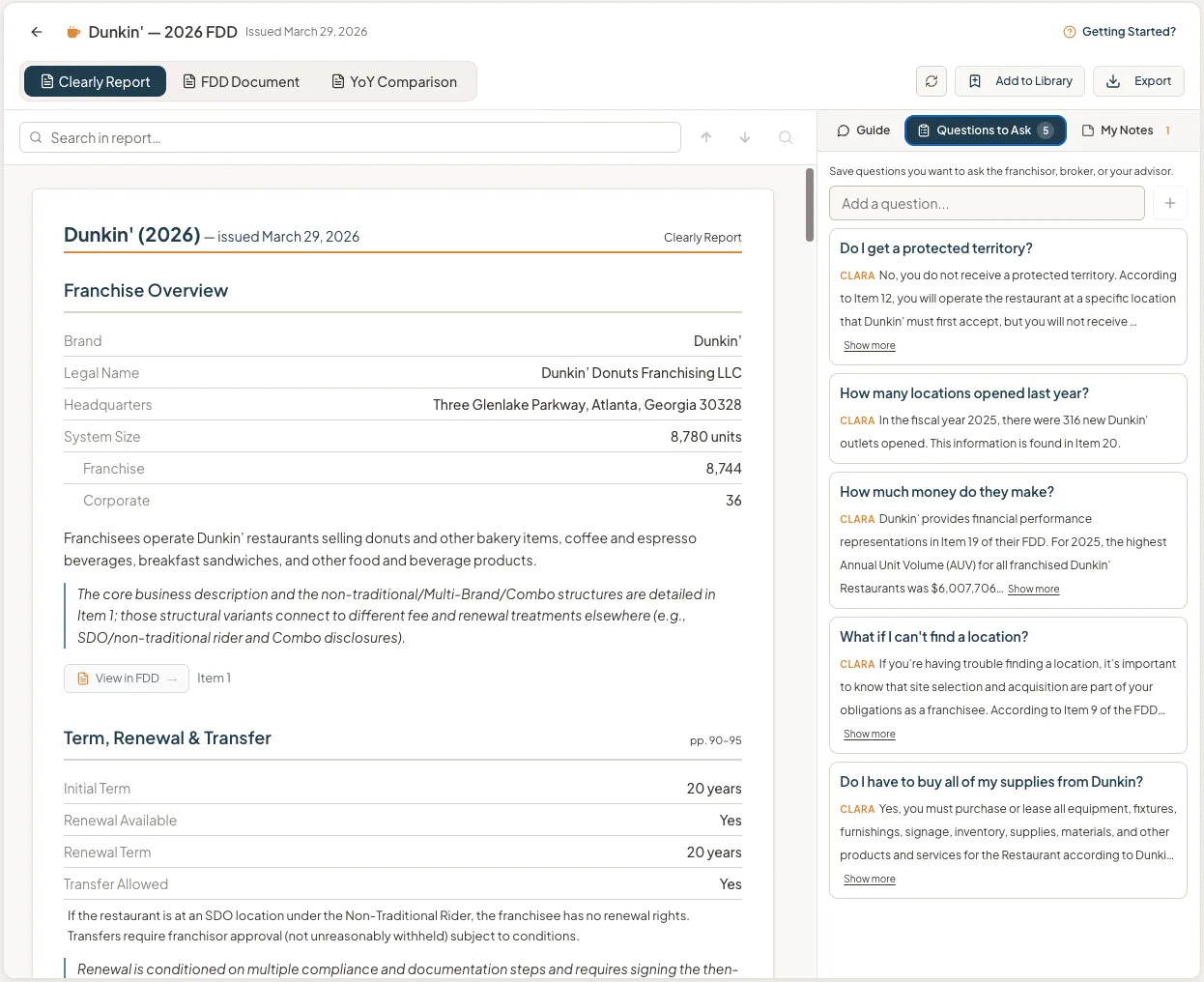The image size is (1204, 982).
Task: Open the My Notes tab
Action: tap(1127, 130)
